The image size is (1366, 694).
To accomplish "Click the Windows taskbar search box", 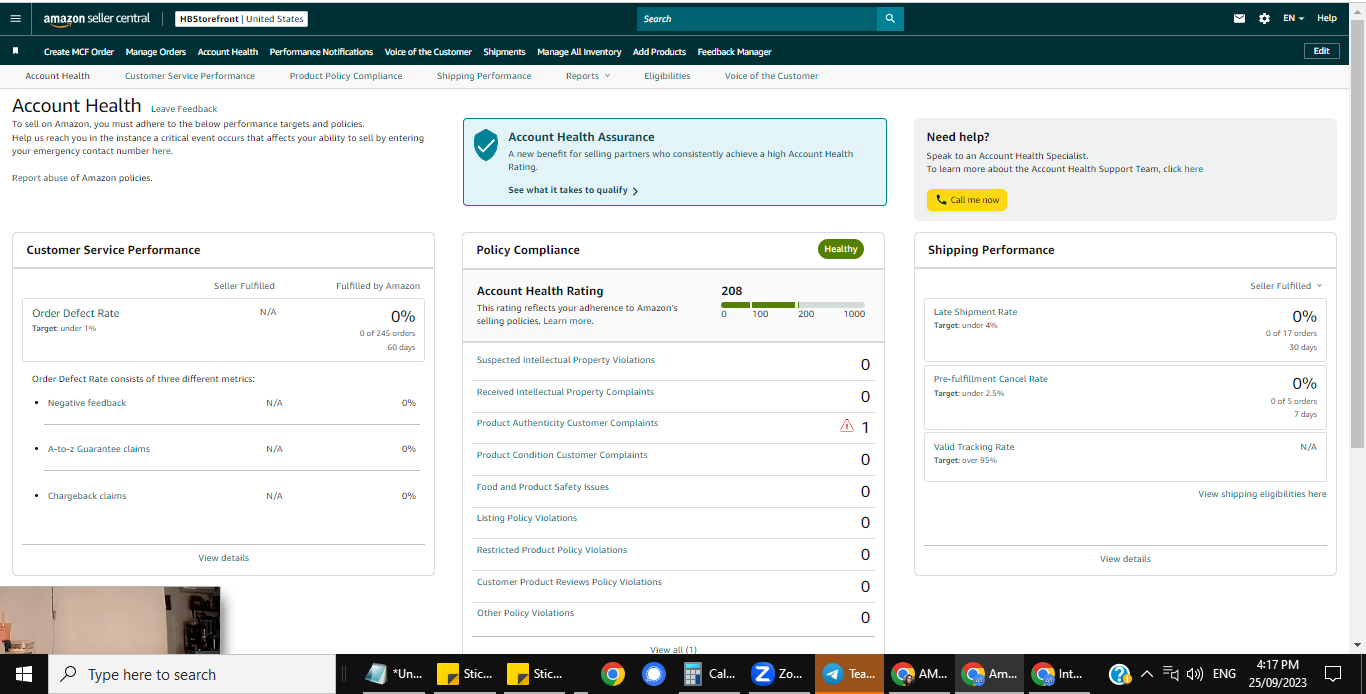I will tap(192, 674).
